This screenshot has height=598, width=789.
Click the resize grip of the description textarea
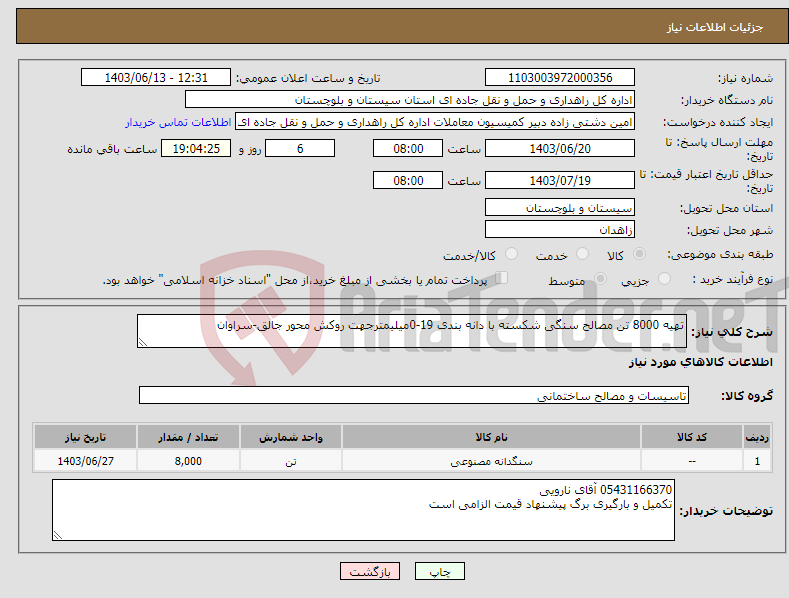pyautogui.click(x=143, y=342)
